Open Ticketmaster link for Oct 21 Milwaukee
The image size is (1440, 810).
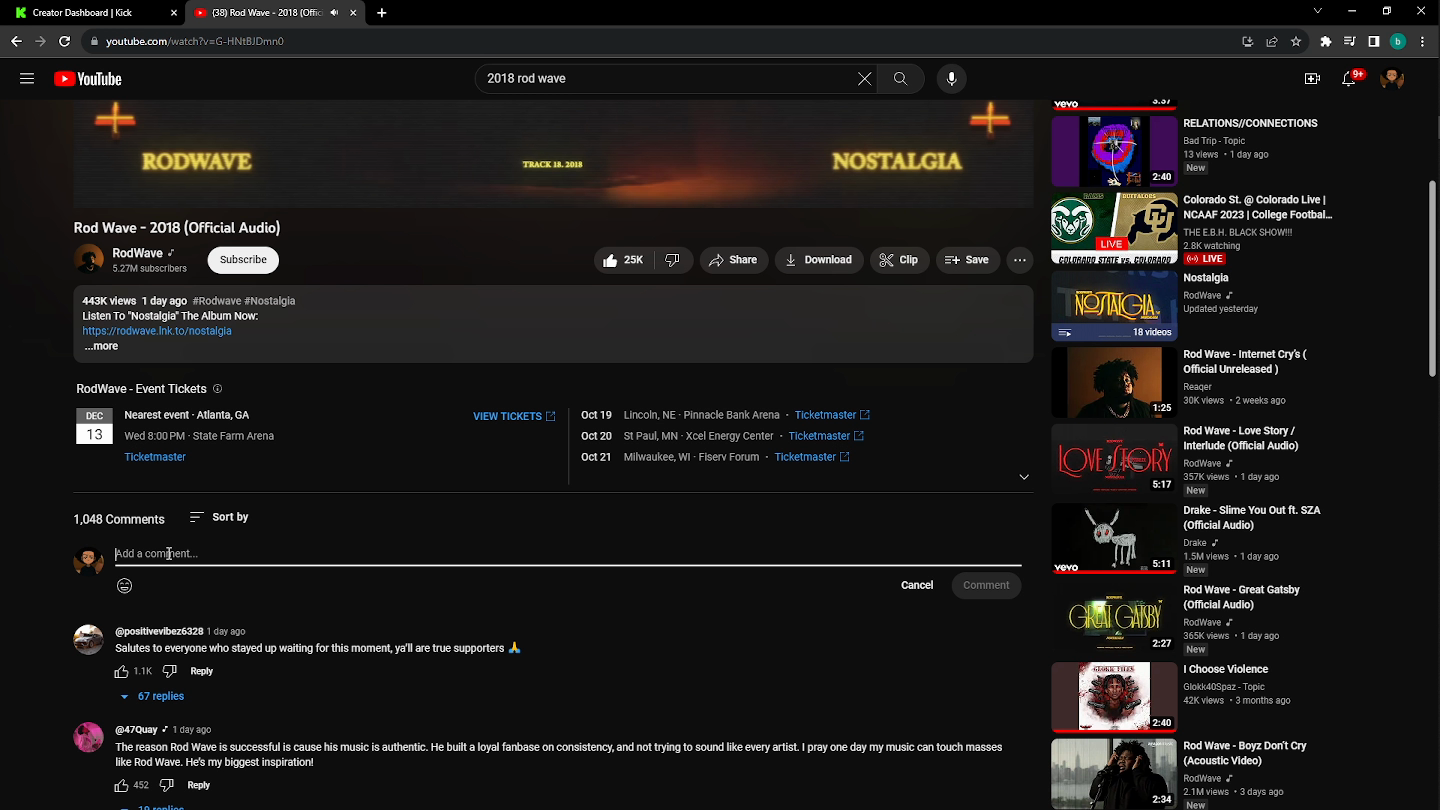point(812,457)
